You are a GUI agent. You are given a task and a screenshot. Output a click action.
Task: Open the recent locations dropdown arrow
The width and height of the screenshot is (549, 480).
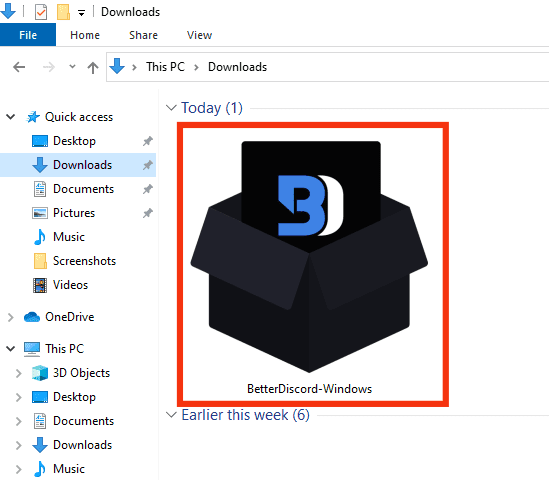click(72, 66)
